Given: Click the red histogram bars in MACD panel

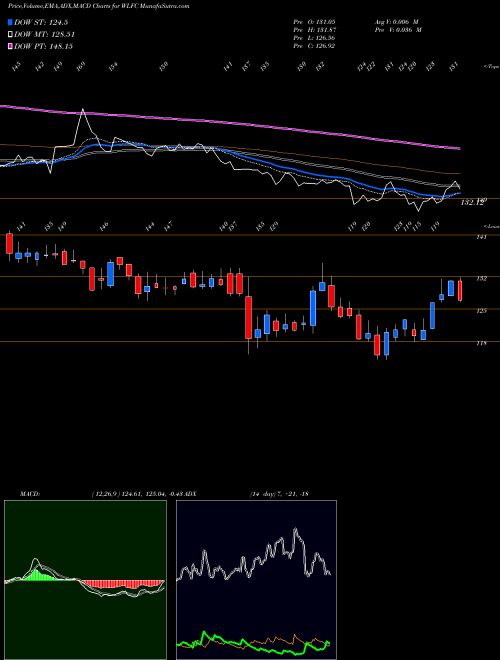Looking at the screenshot, I should 122,584.
